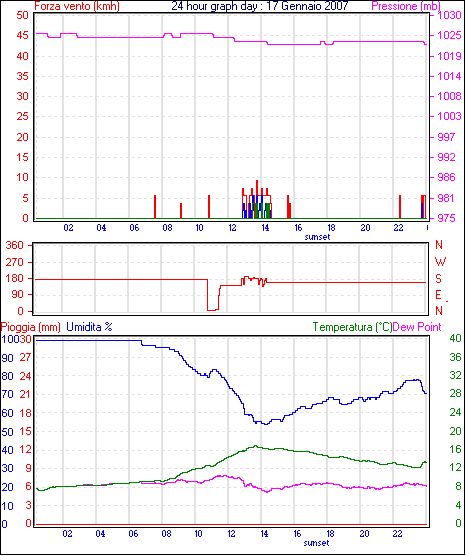Click the tallest red wind gust bar
466x556 pixels.
(257, 199)
